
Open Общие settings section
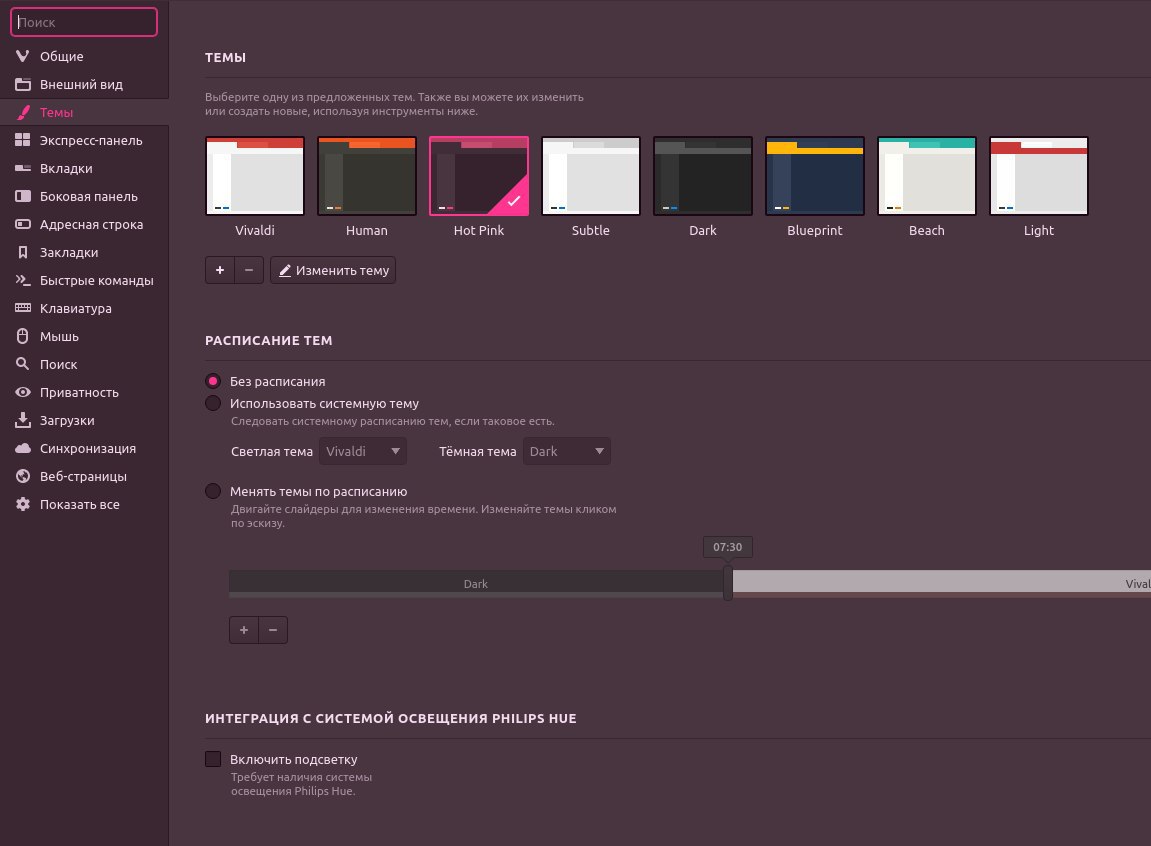[x=84, y=56]
